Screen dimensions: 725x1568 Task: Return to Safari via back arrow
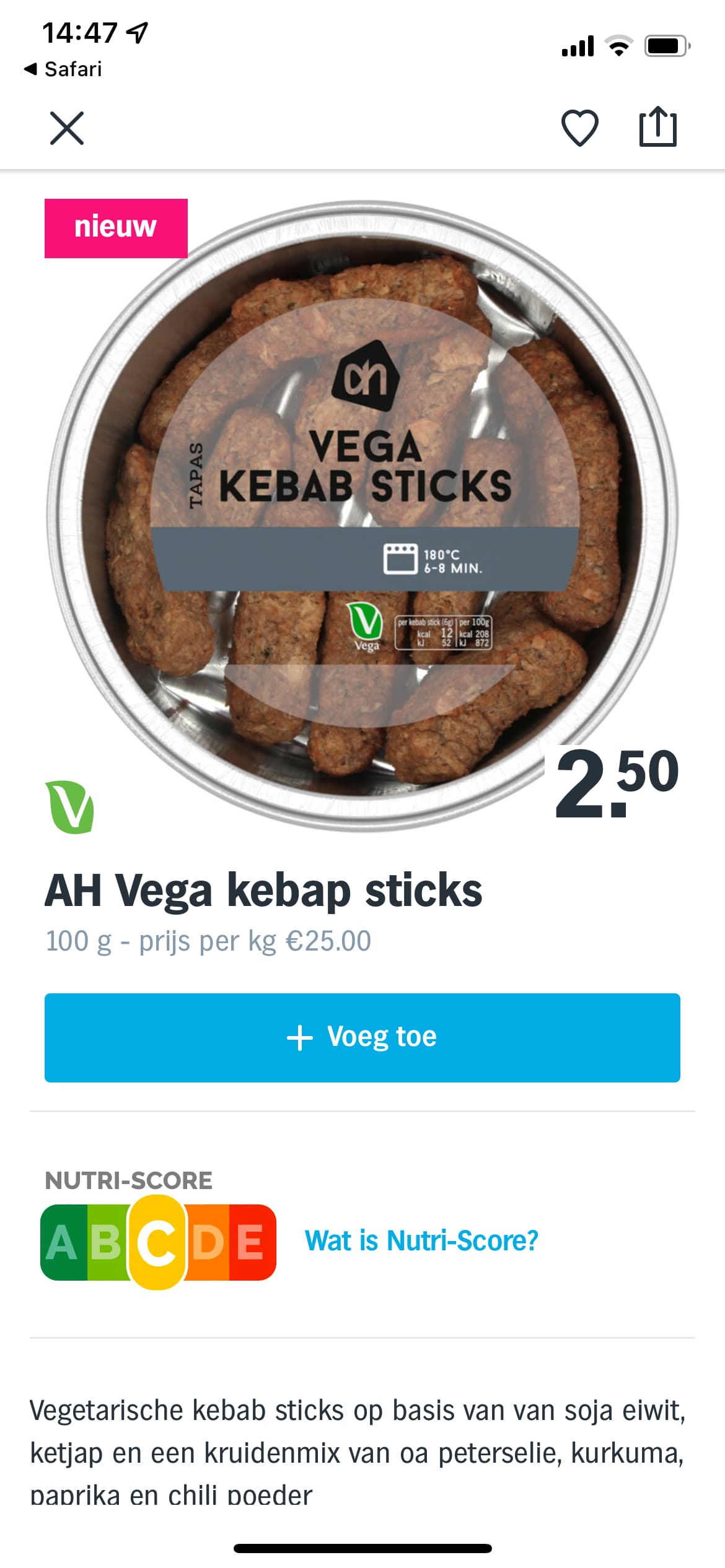click(63, 69)
